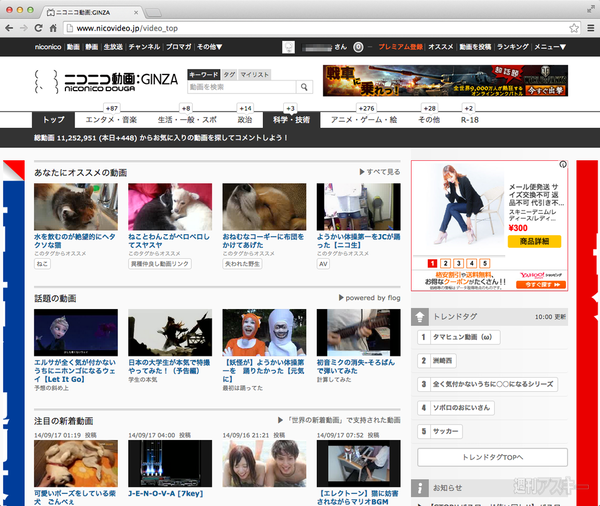Click the browser forward arrow
The image size is (600, 506).
point(24,28)
